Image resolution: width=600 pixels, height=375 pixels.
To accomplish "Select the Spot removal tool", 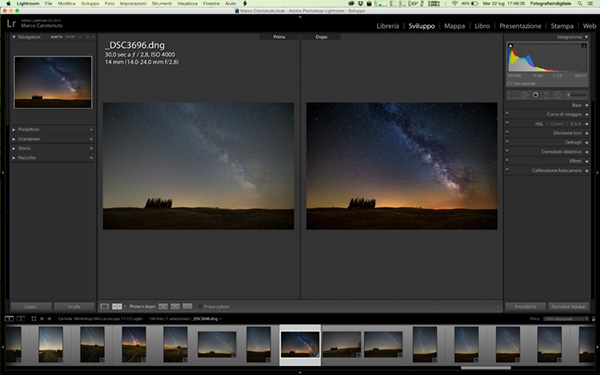I will pyautogui.click(x=524, y=95).
